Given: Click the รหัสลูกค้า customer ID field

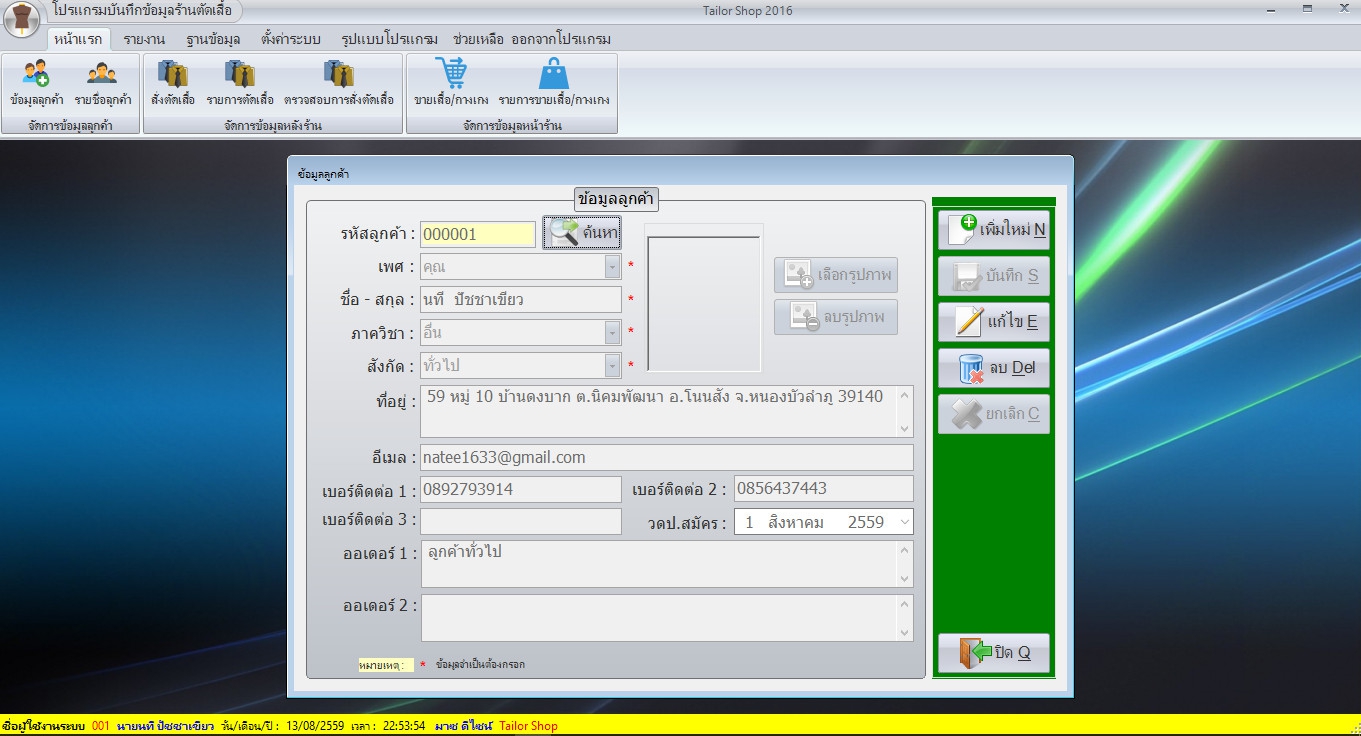Looking at the screenshot, I should pos(478,234).
